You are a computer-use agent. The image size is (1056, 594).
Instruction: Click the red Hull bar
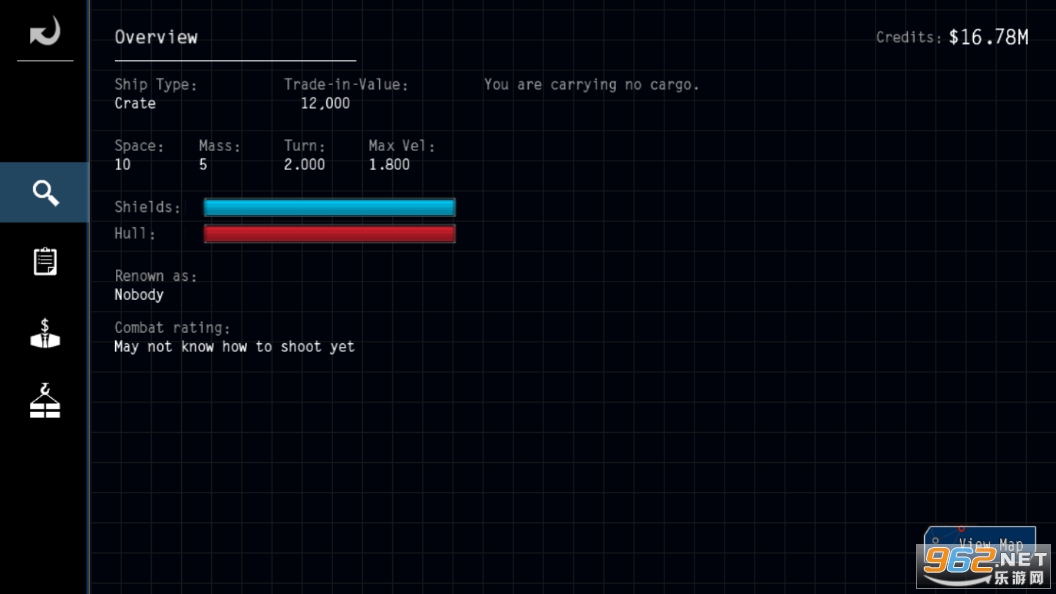click(329, 234)
